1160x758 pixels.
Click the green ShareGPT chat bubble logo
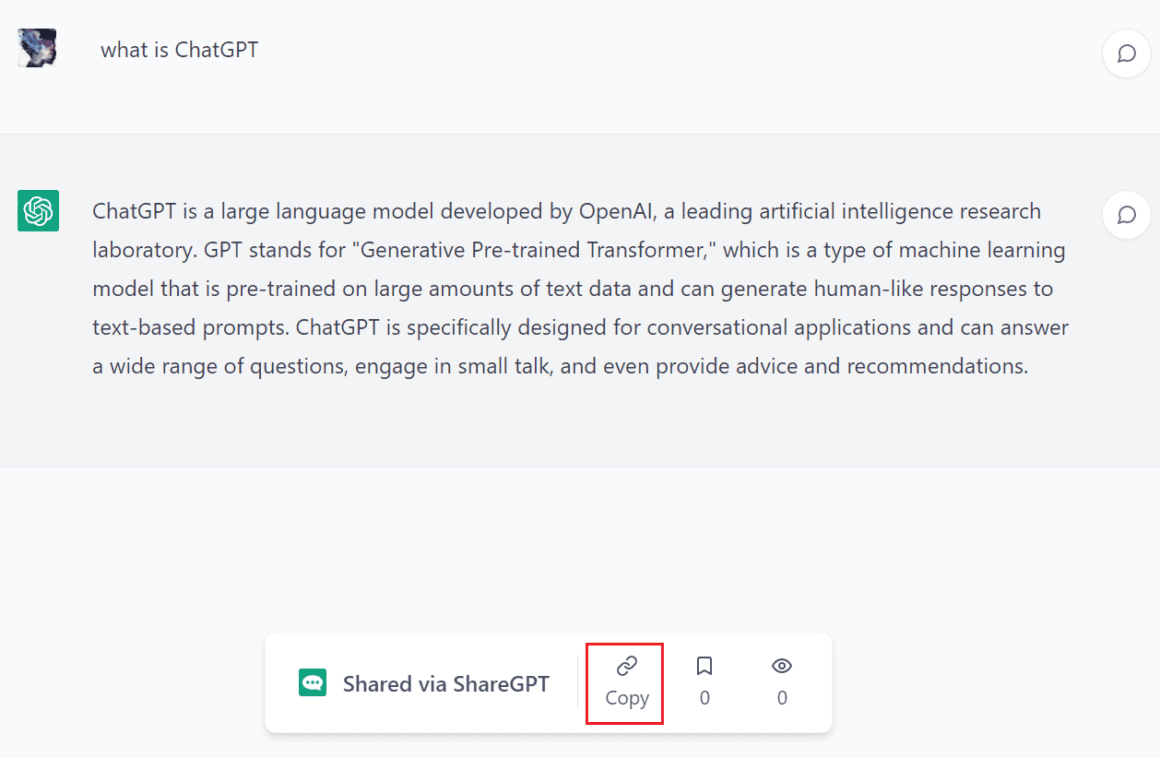312,683
